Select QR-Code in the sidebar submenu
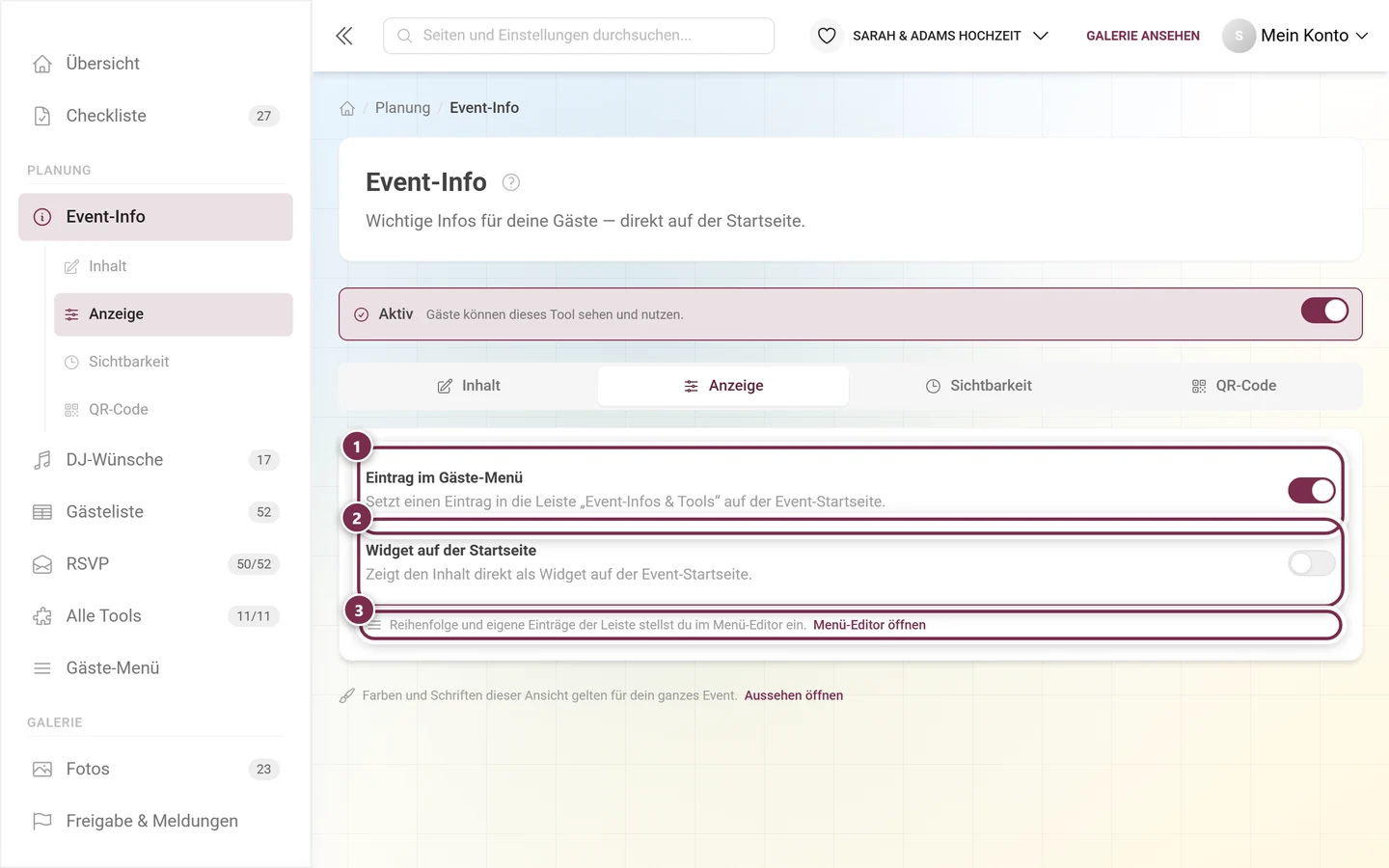 (x=174, y=410)
